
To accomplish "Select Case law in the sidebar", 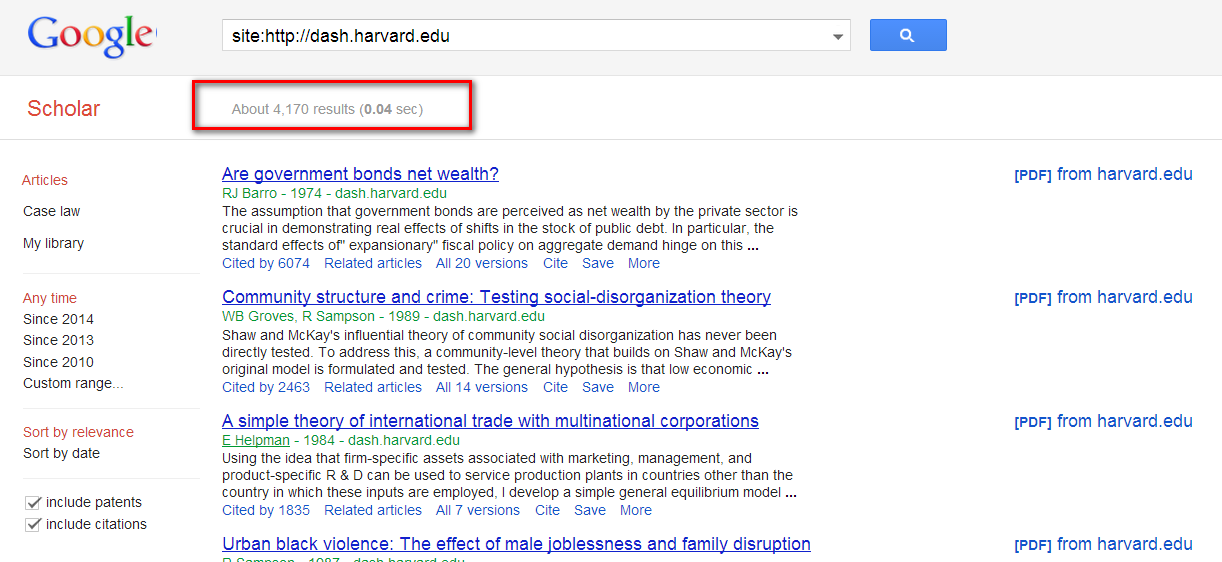I will click(x=52, y=211).
